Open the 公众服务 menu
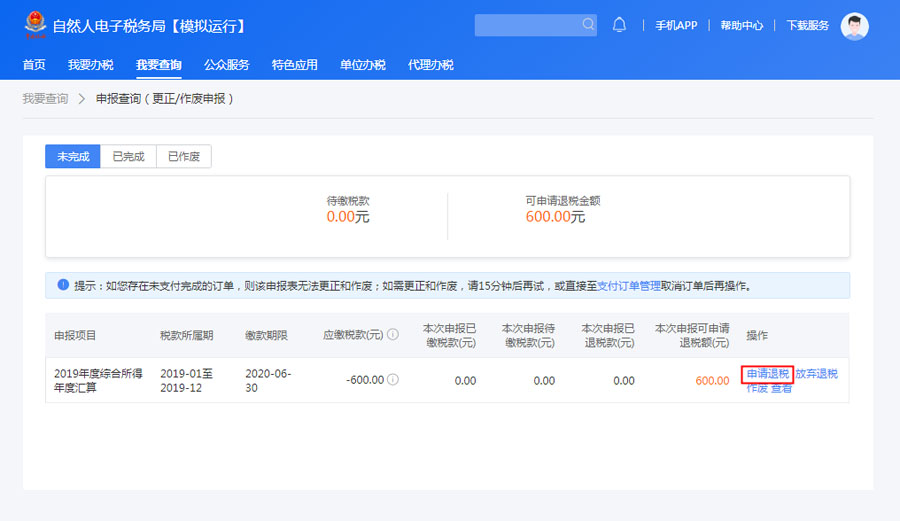This screenshot has width=900, height=521. [x=227, y=65]
